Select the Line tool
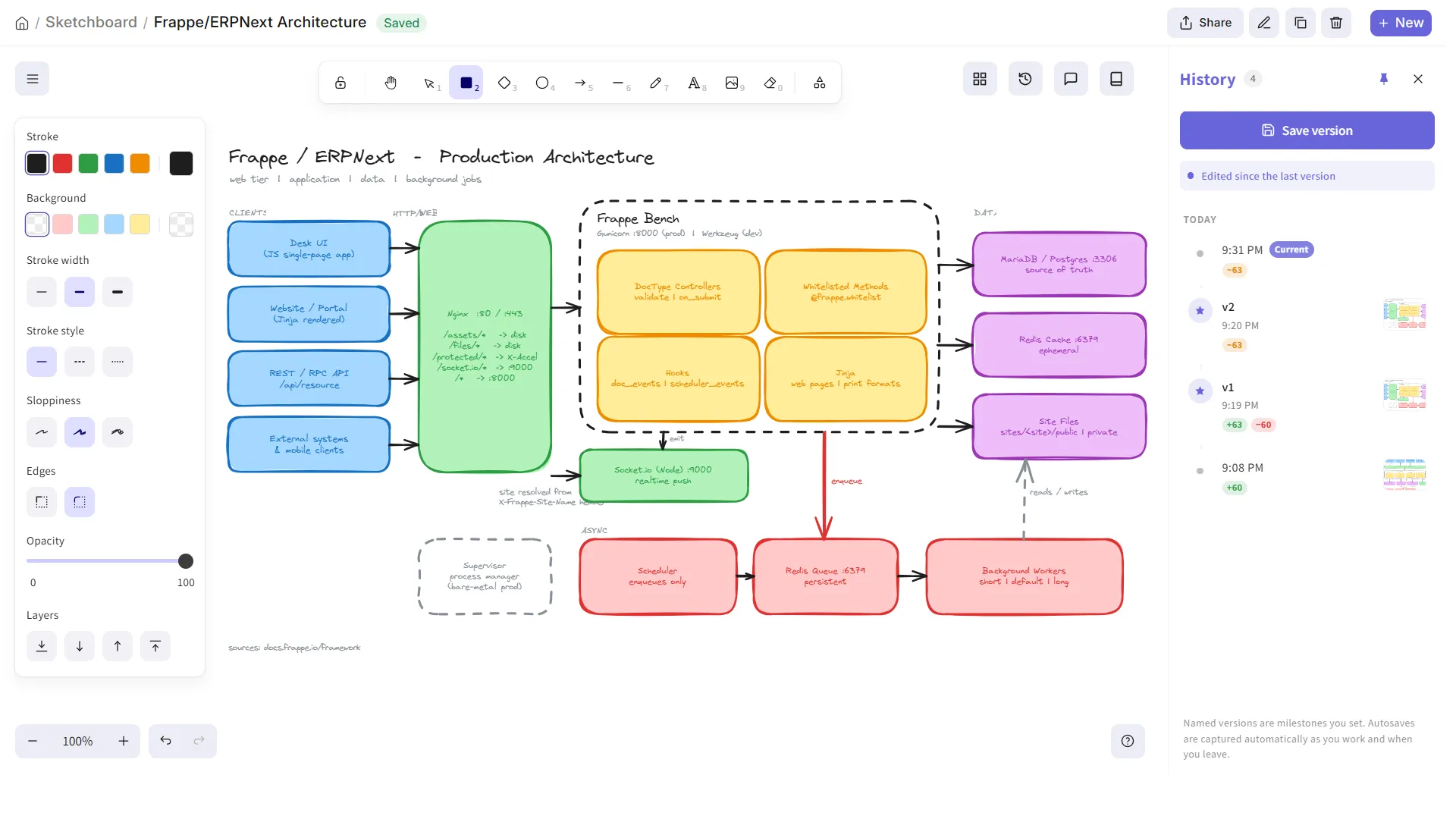This screenshot has height=819, width=1456. (x=619, y=83)
